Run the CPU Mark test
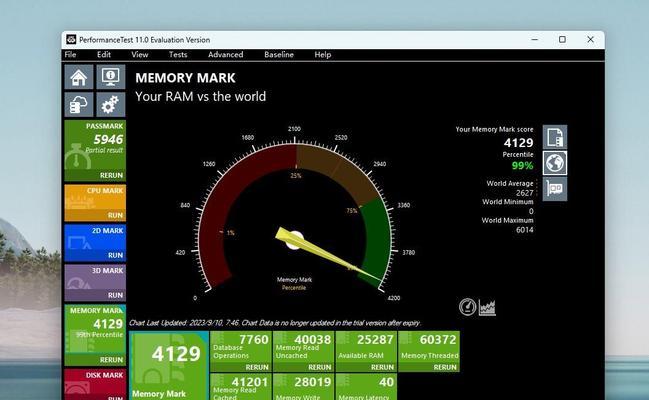This screenshot has height=400, width=649. click(x=115, y=215)
